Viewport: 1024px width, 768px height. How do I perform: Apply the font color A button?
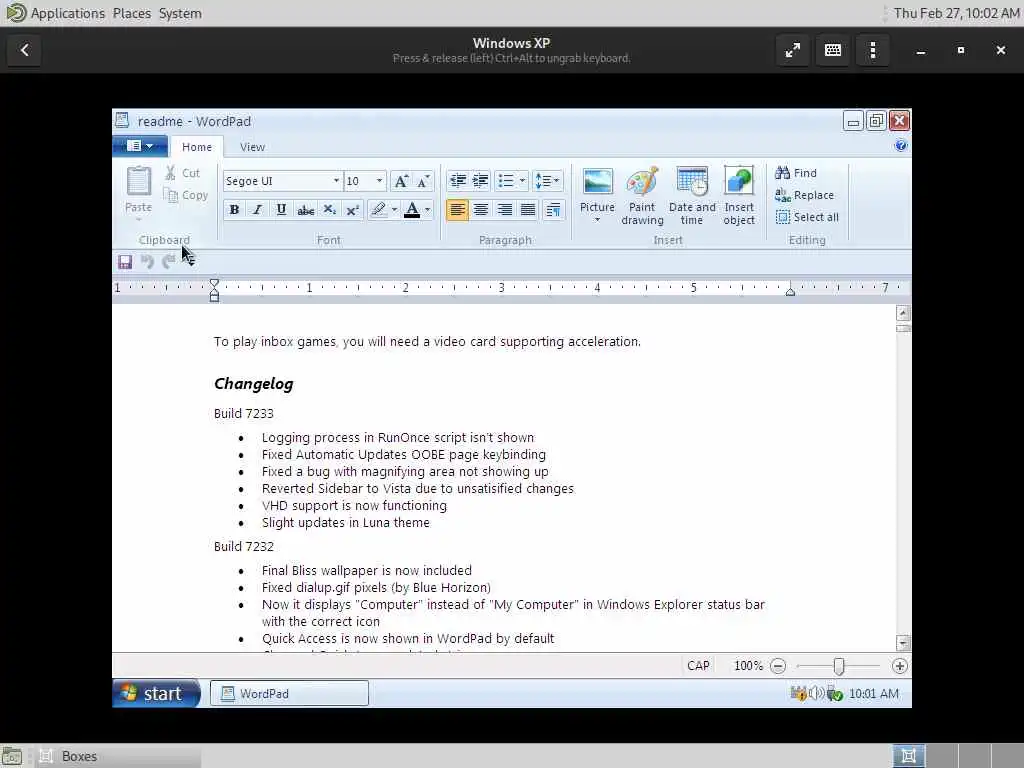pyautogui.click(x=412, y=210)
